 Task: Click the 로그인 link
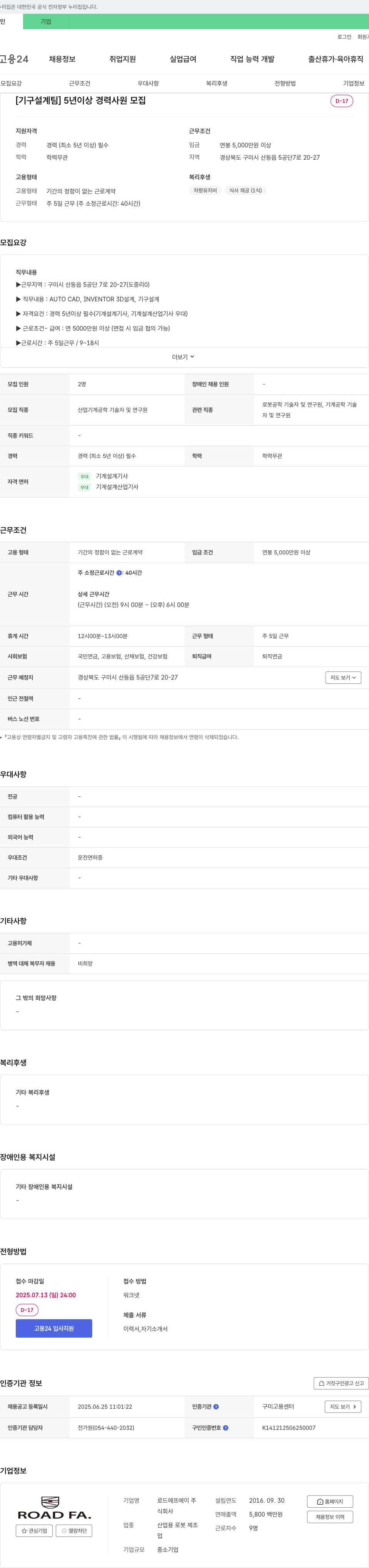coord(344,37)
